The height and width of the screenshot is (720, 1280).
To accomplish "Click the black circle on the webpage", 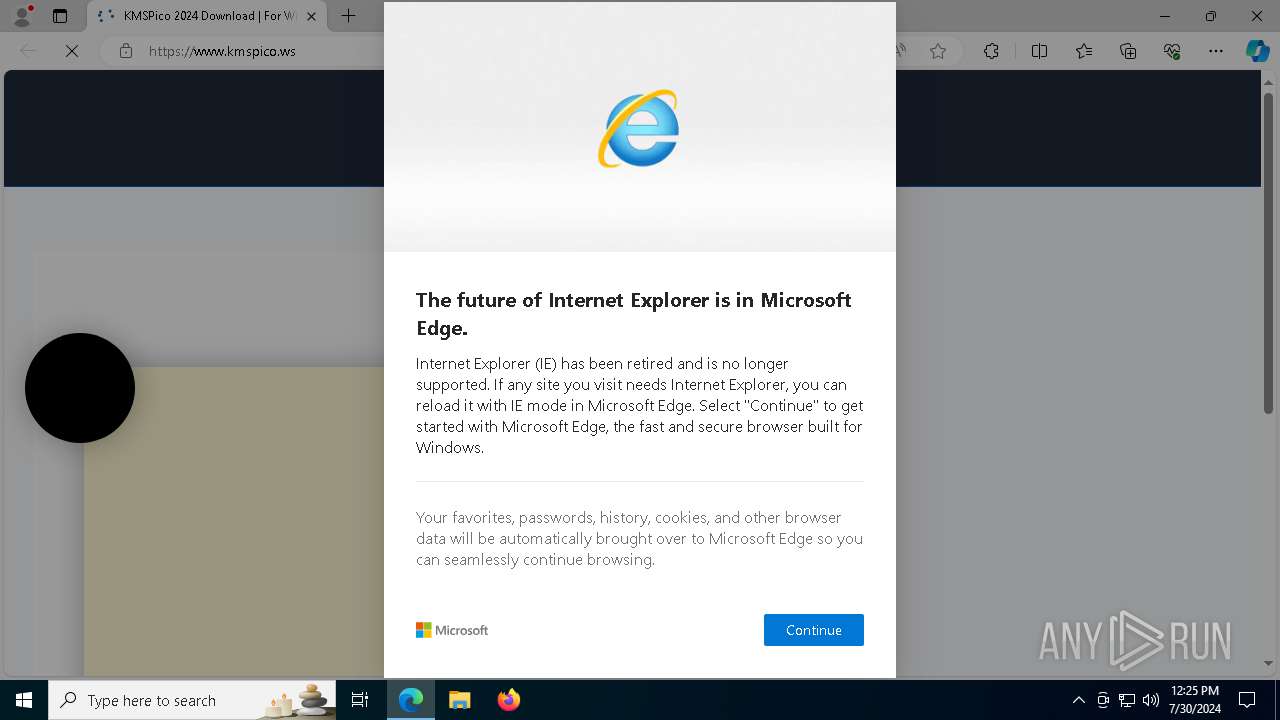I will [x=80, y=388].
